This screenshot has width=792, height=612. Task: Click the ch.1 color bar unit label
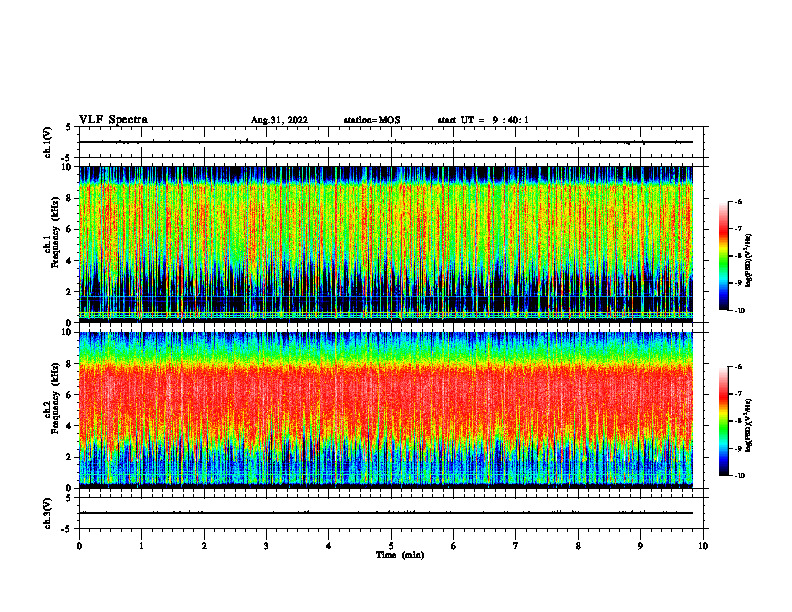click(749, 260)
